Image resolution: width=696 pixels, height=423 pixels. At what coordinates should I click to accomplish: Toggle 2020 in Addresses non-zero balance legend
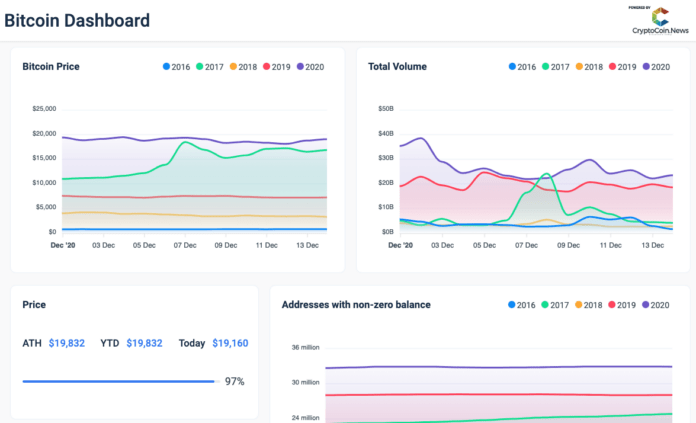(x=656, y=305)
